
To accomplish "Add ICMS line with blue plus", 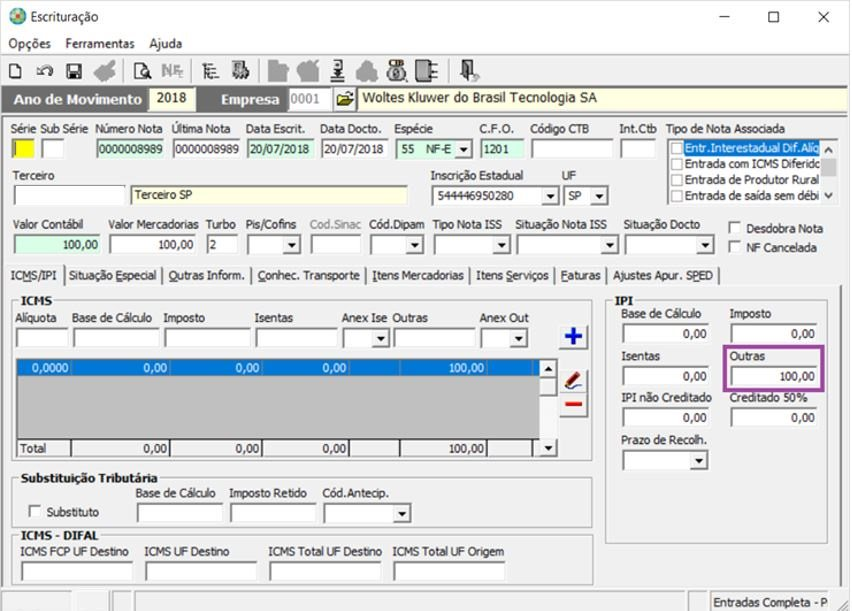I will pos(573,337).
